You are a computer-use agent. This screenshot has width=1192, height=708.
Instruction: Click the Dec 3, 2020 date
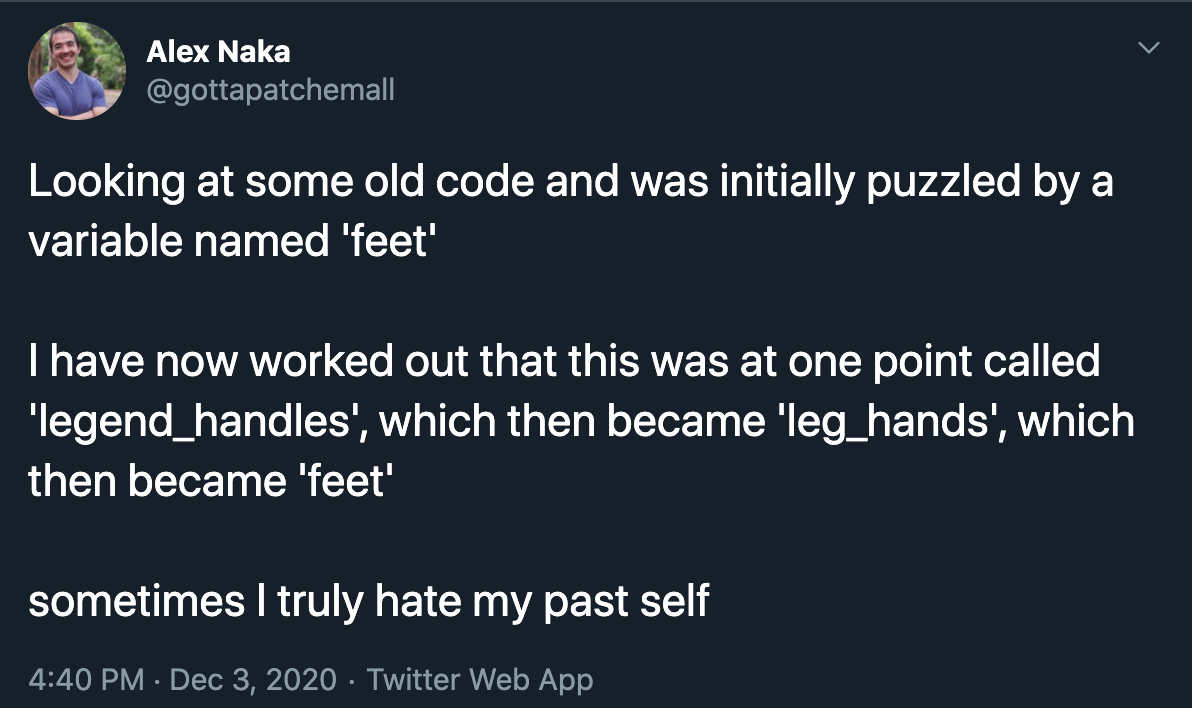tap(253, 679)
